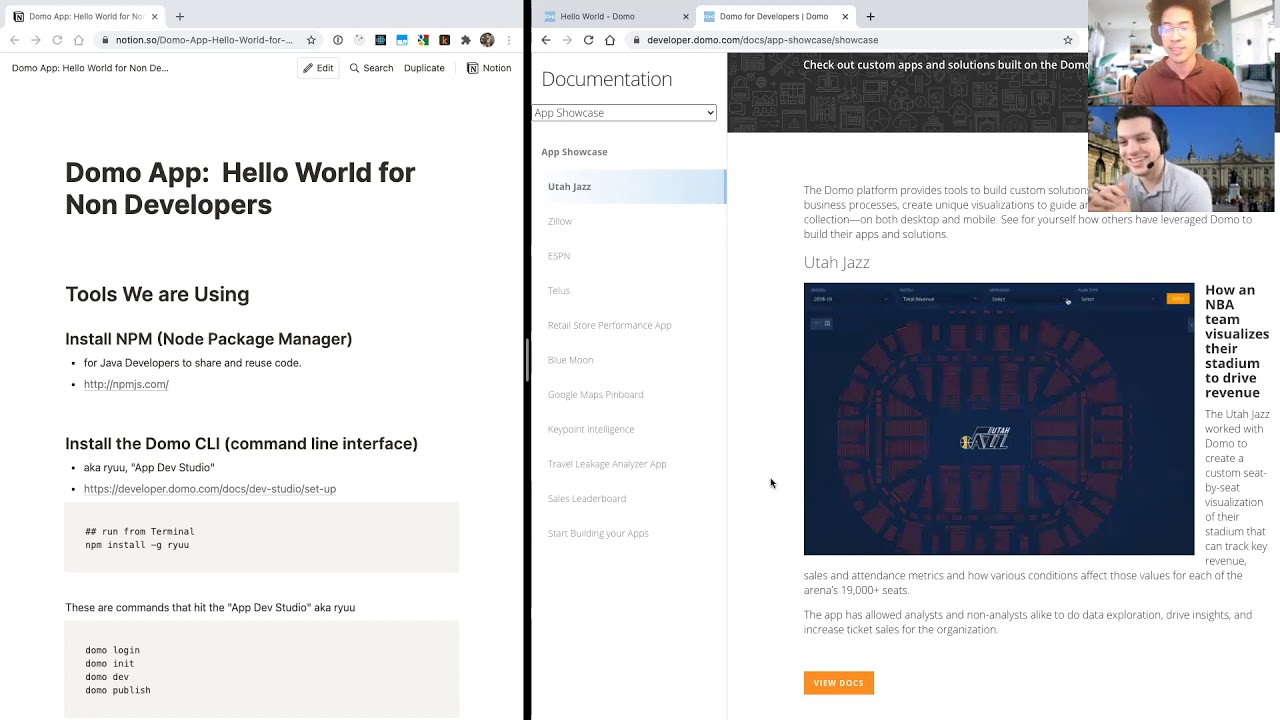
Task: Go forward in the Notion browser window
Action: click(36, 40)
